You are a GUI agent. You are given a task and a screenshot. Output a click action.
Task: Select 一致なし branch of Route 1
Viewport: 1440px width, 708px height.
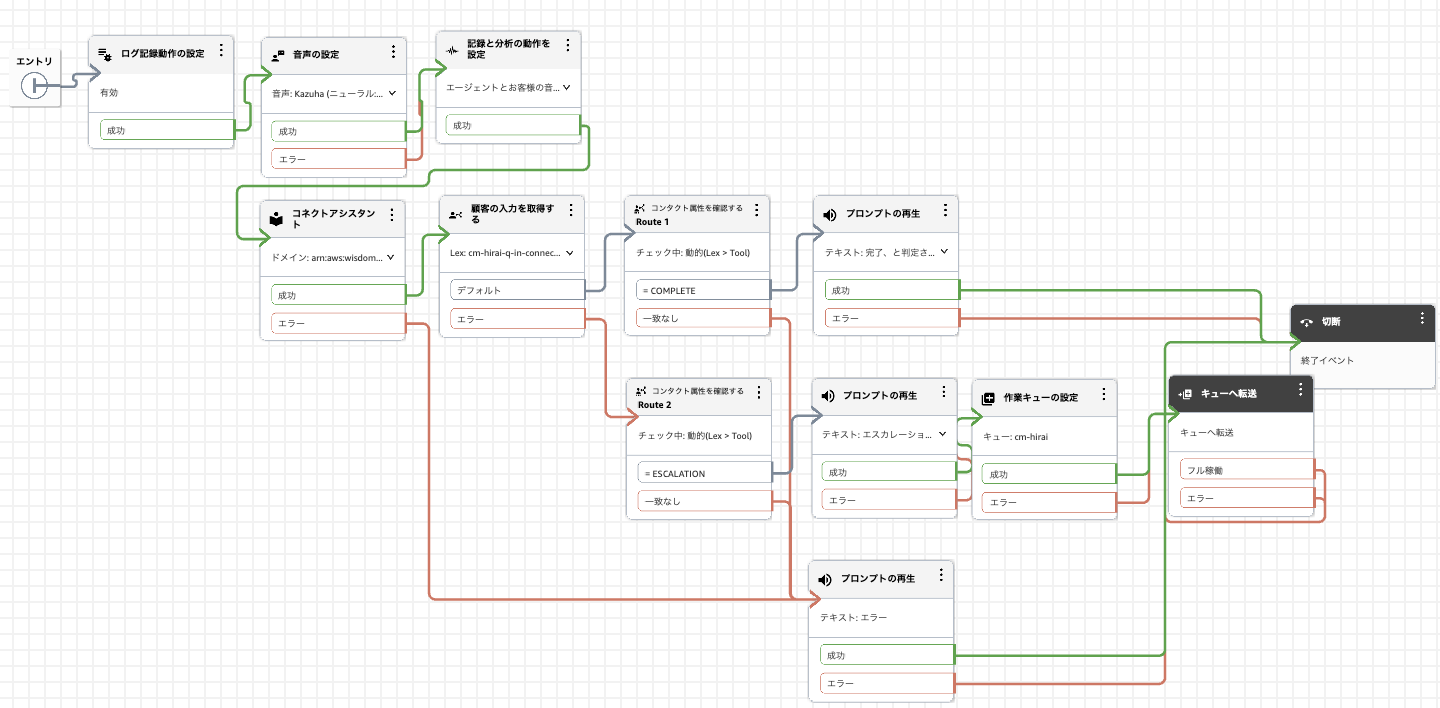pos(703,319)
